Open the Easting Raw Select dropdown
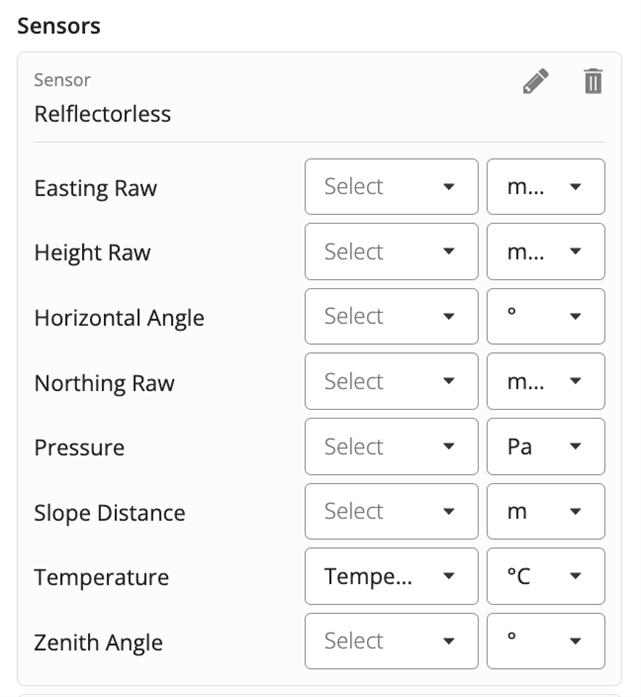641x697 pixels. coord(392,187)
